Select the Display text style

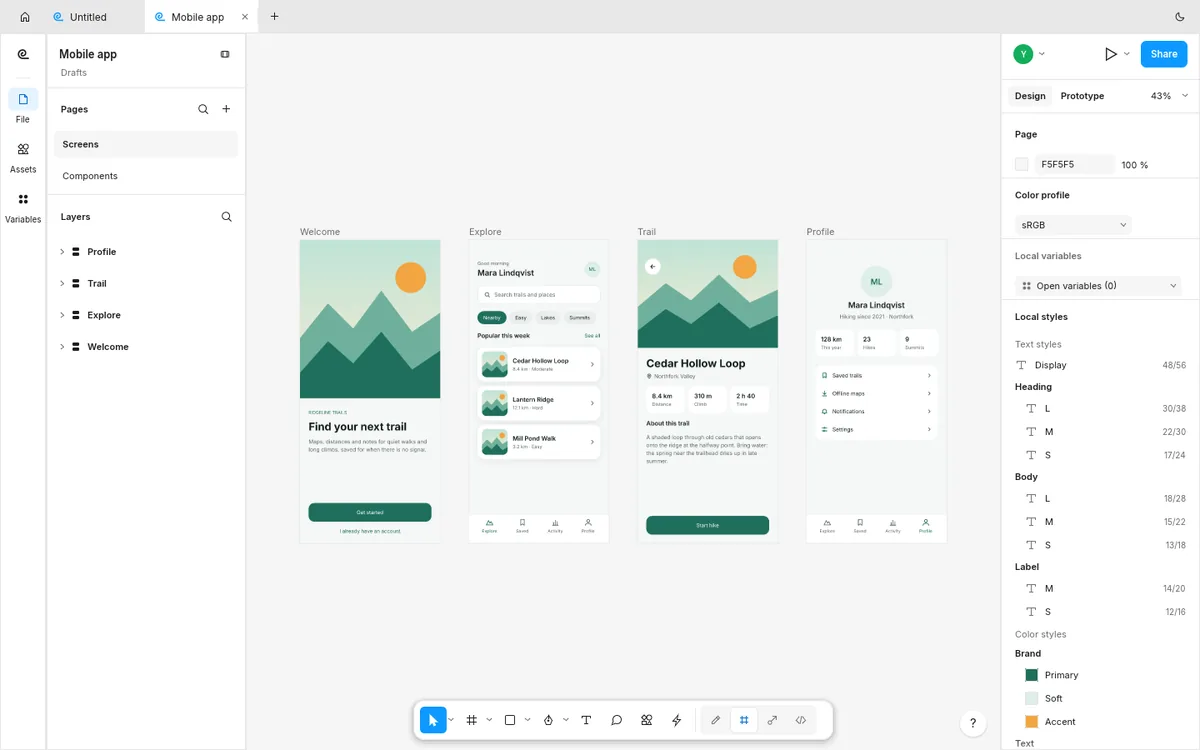click(1100, 365)
